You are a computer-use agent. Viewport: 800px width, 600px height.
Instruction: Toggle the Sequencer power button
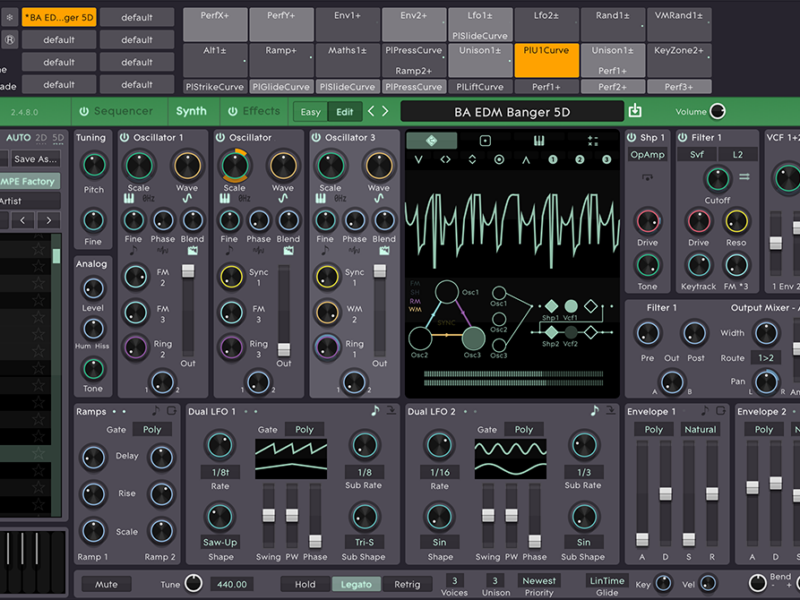(x=84, y=111)
